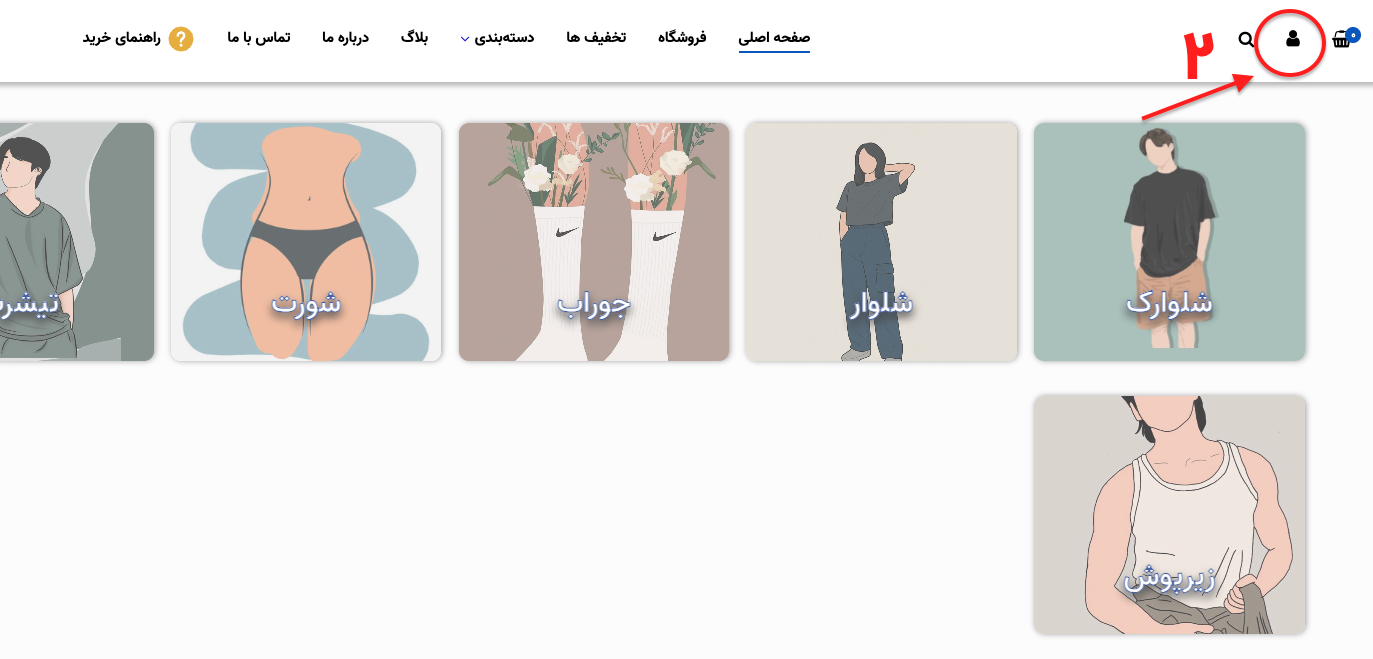
Task: Open the دسته‌بندی categories menu
Action: pyautogui.click(x=504, y=37)
